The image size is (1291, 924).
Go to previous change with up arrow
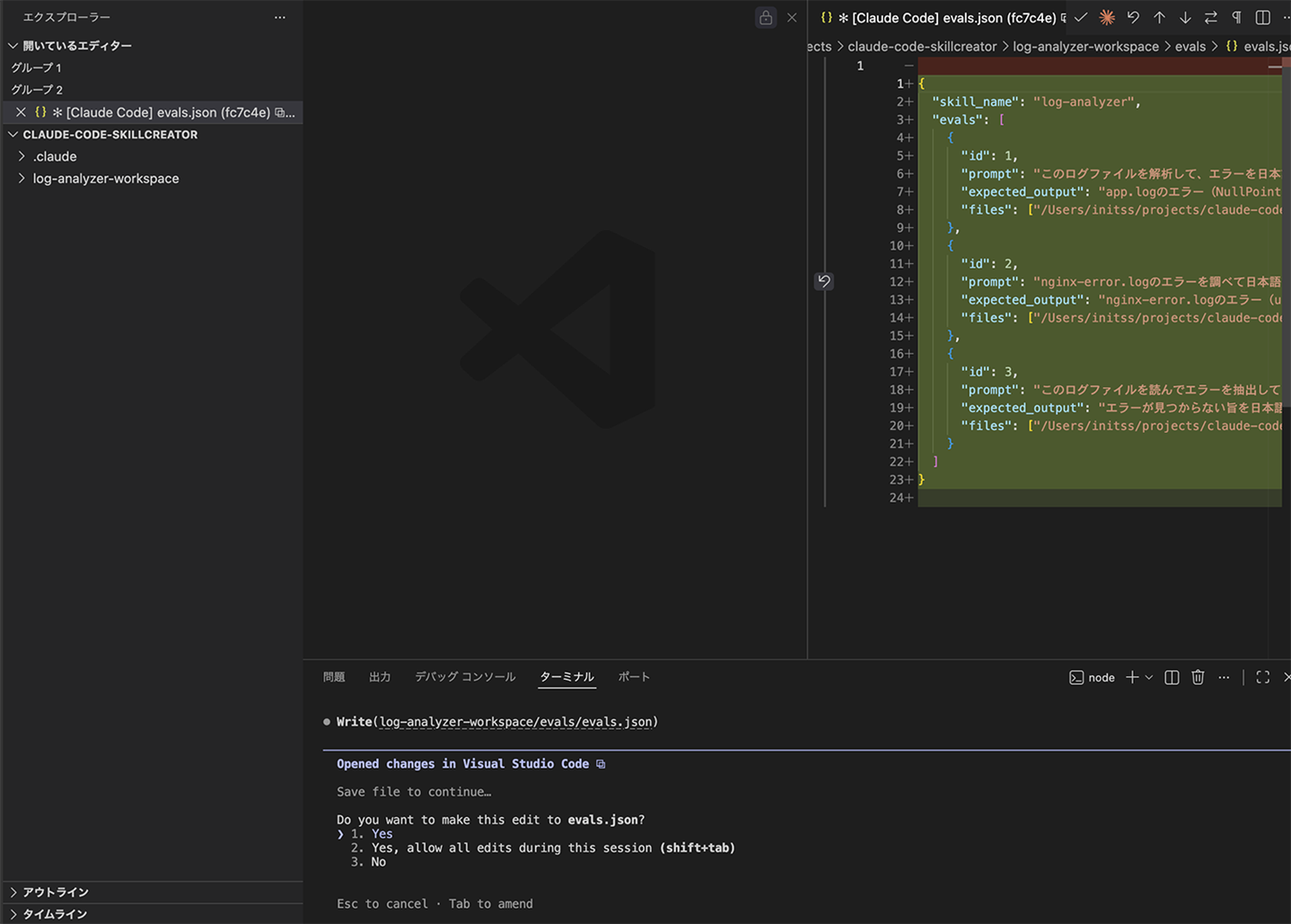(1159, 17)
